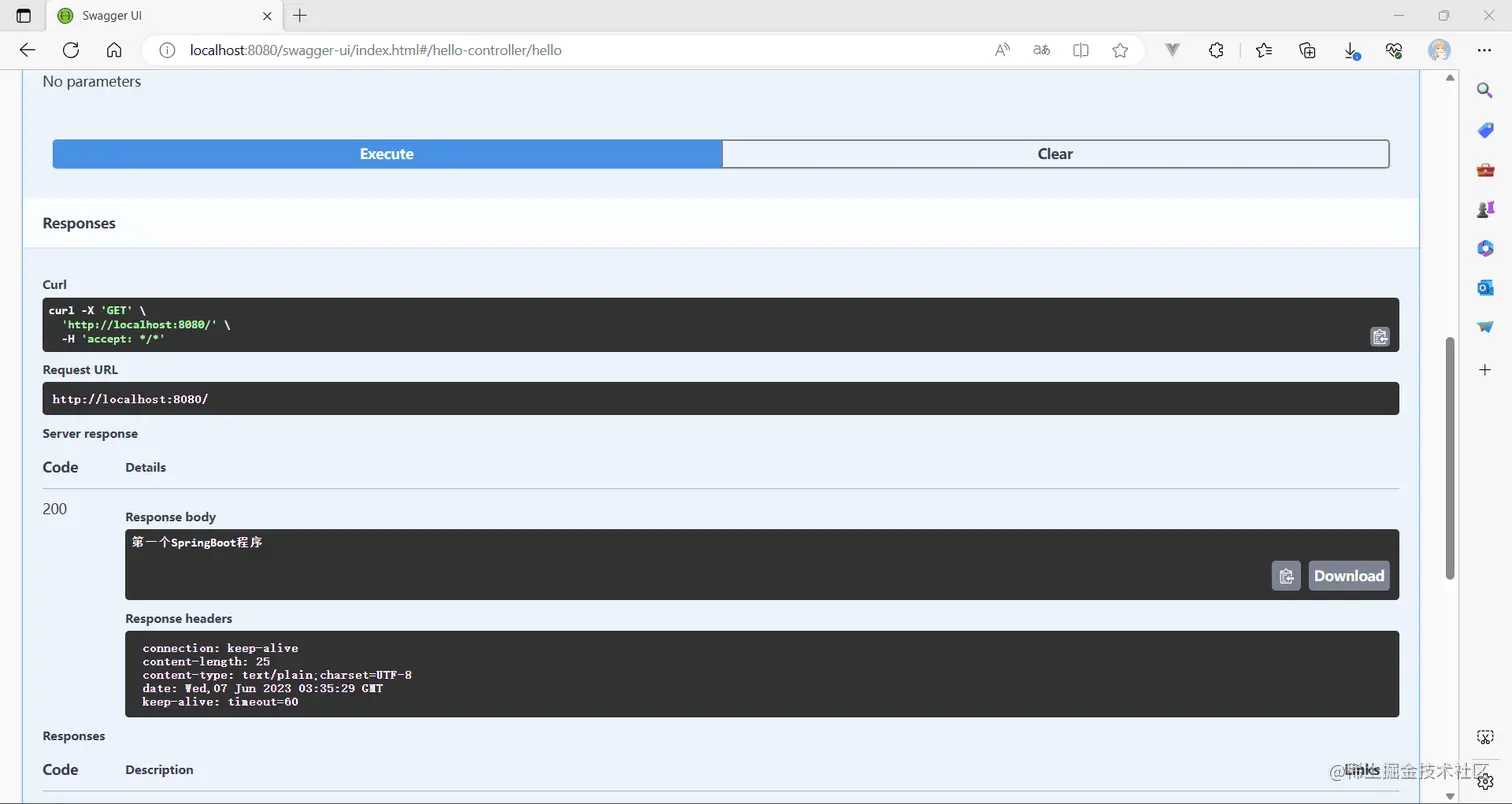Click the vertical scrollbar thumb
Viewport: 1512px width, 804px height.
(x=1451, y=458)
